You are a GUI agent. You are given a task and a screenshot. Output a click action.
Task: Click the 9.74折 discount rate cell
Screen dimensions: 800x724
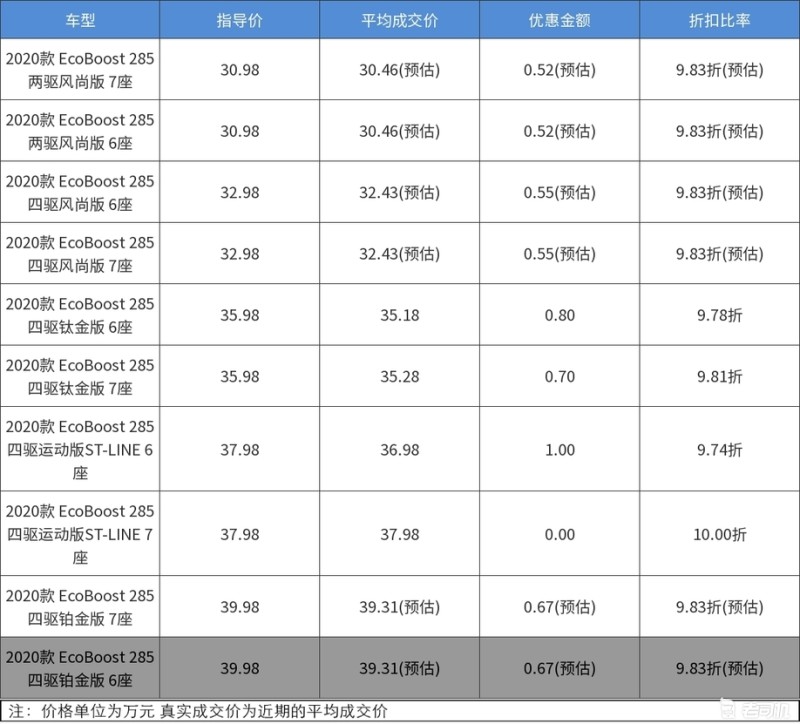(720, 450)
